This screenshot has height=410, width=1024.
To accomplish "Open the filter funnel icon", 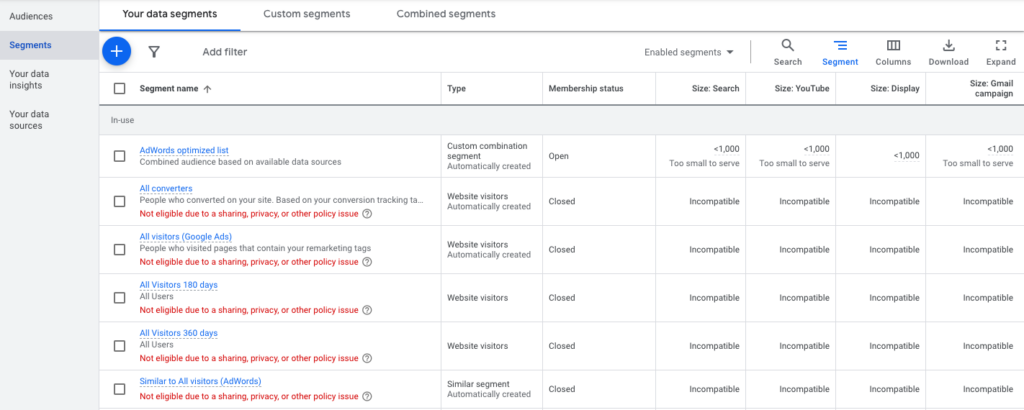I will pos(154,52).
